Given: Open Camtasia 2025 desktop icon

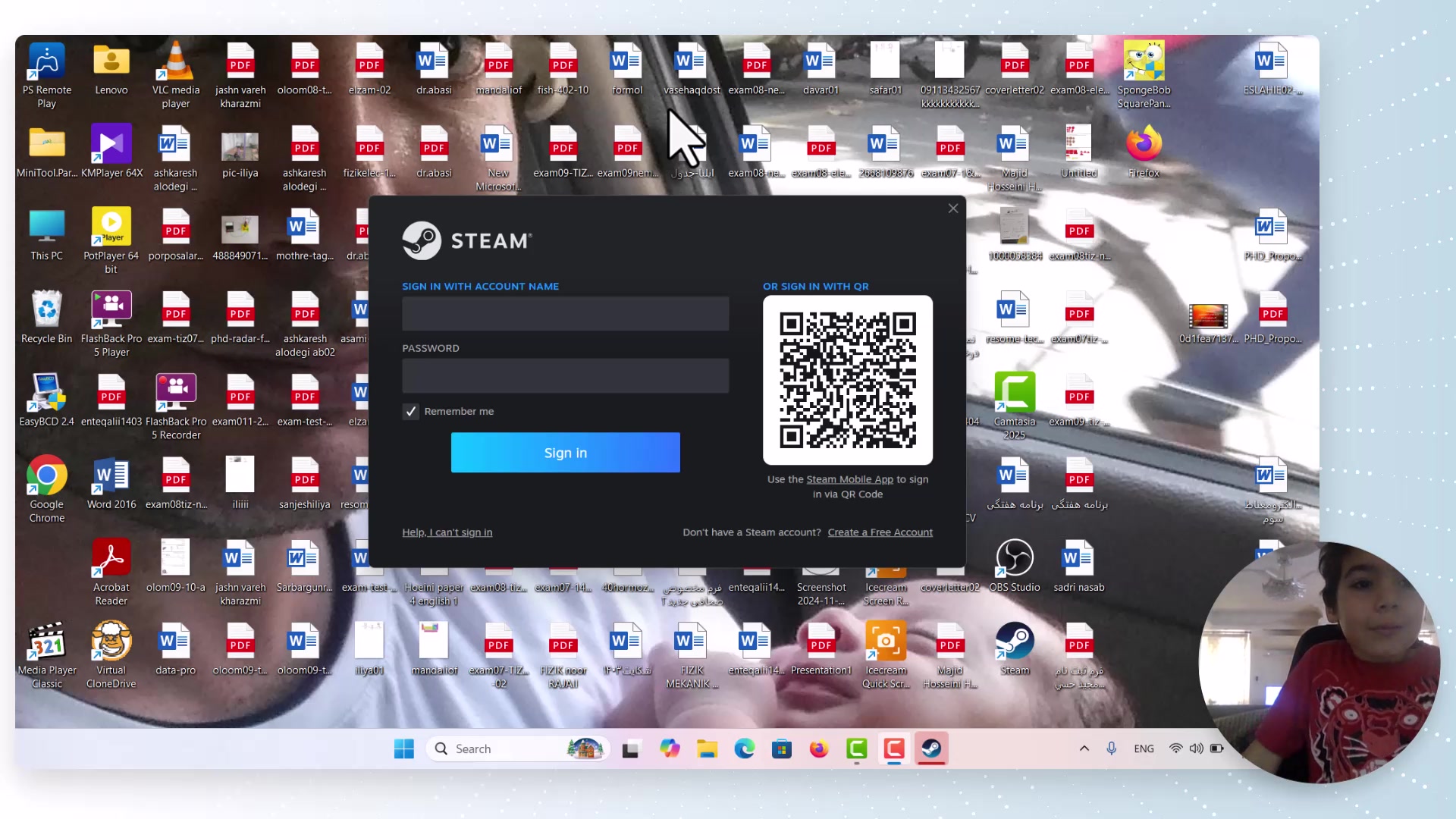Looking at the screenshot, I should 1014,393.
